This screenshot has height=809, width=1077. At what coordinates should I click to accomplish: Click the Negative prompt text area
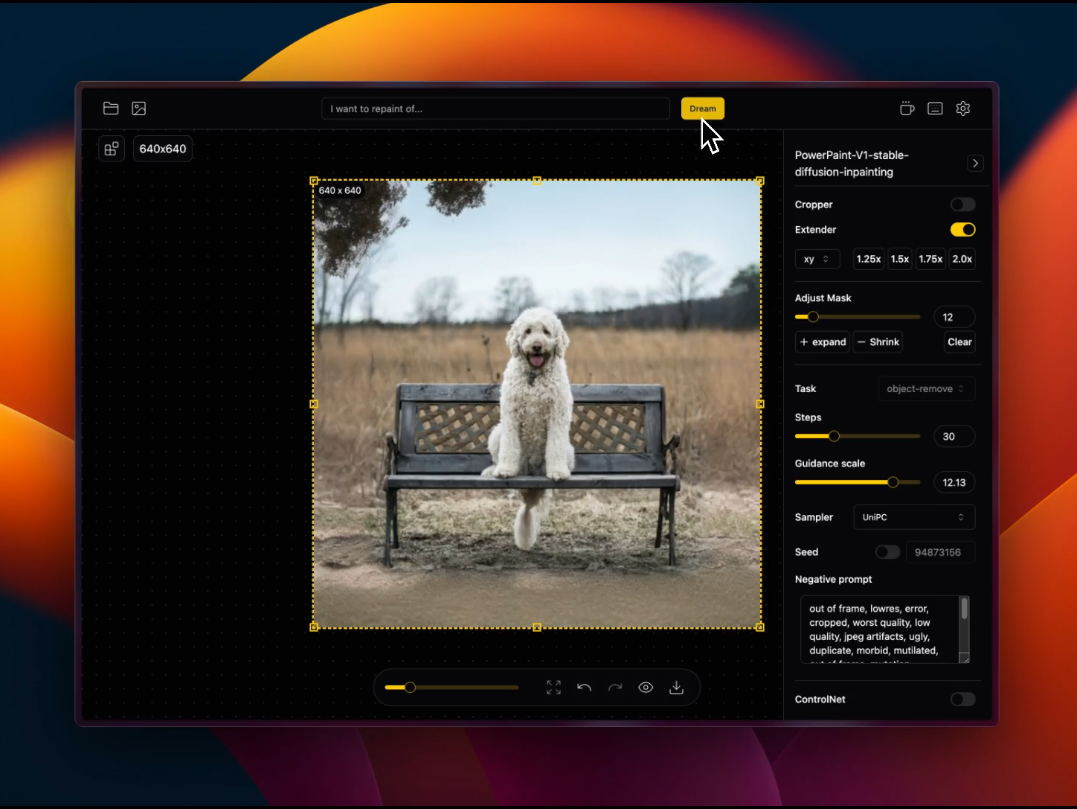point(880,629)
